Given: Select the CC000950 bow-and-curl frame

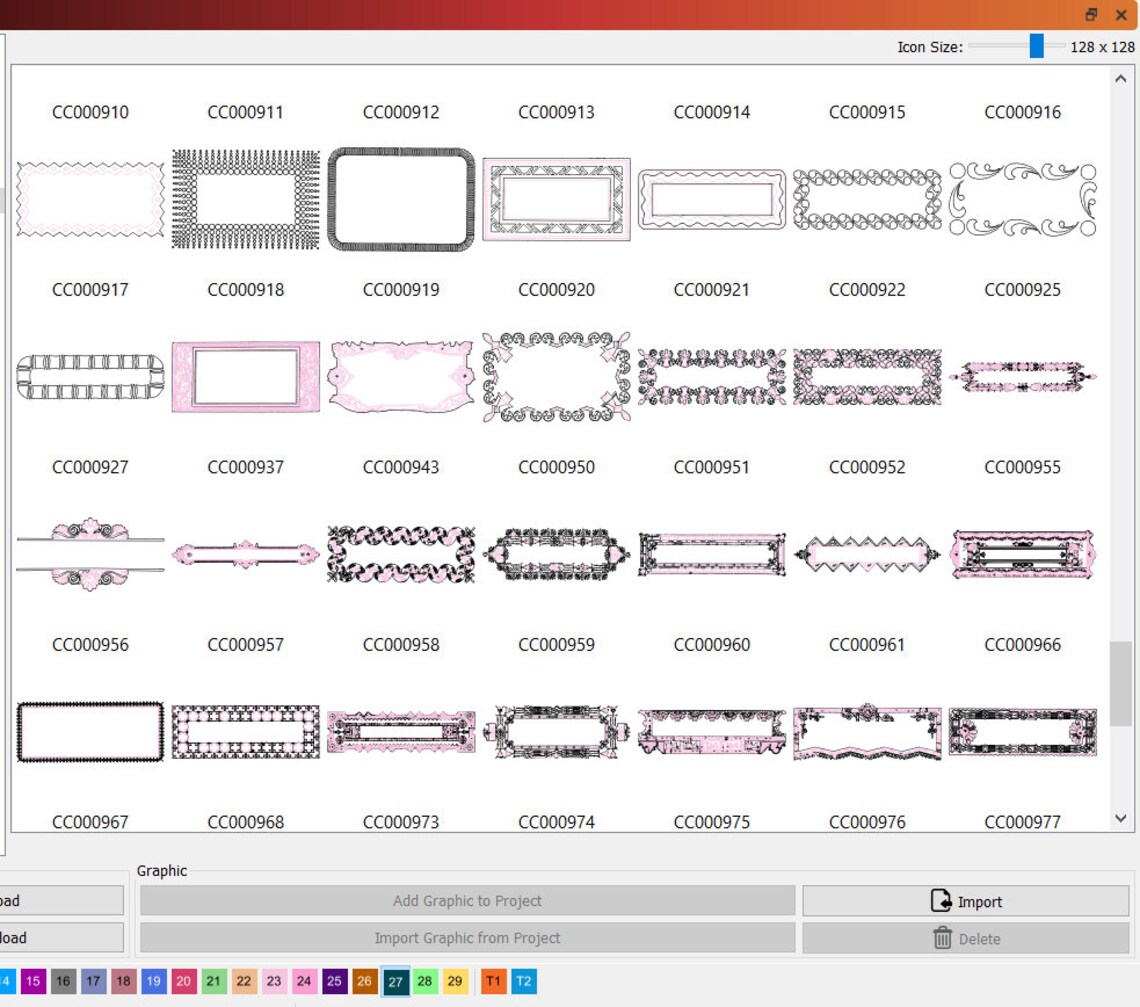Looking at the screenshot, I should point(557,377).
